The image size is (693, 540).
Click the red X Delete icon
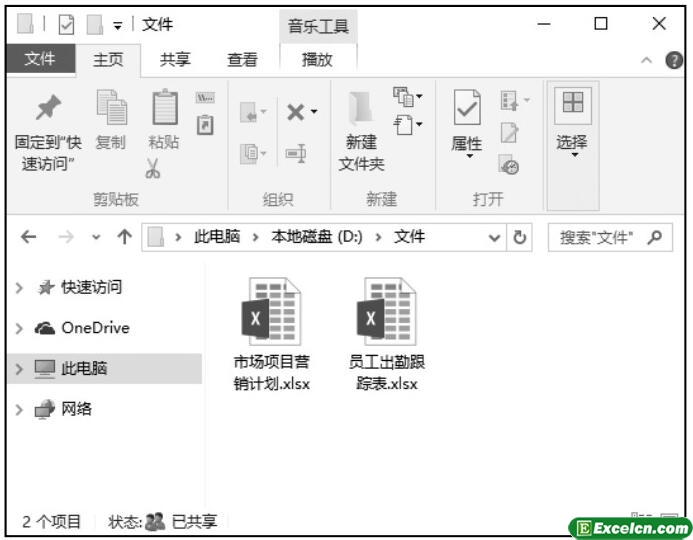point(296,112)
